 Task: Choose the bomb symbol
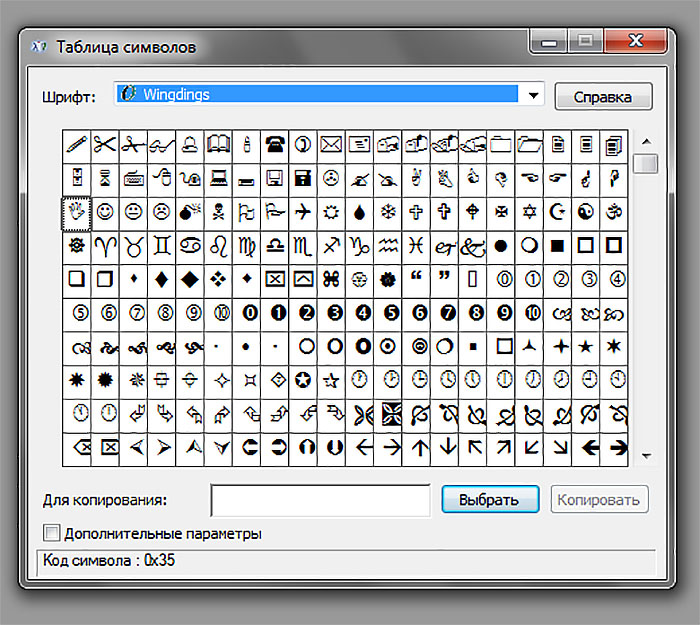pos(190,212)
